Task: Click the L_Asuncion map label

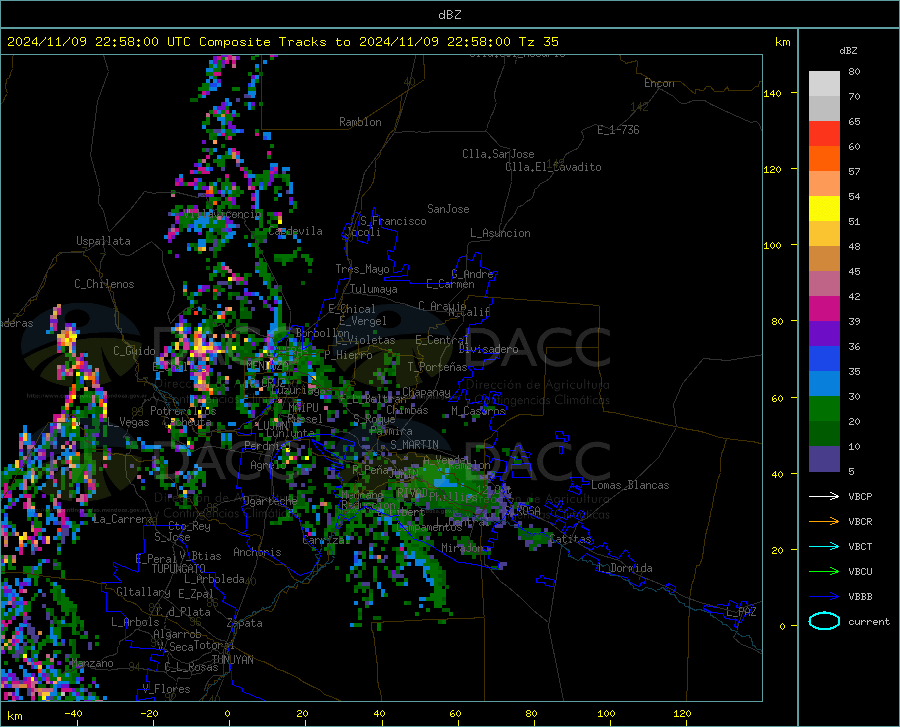Action: (500, 233)
